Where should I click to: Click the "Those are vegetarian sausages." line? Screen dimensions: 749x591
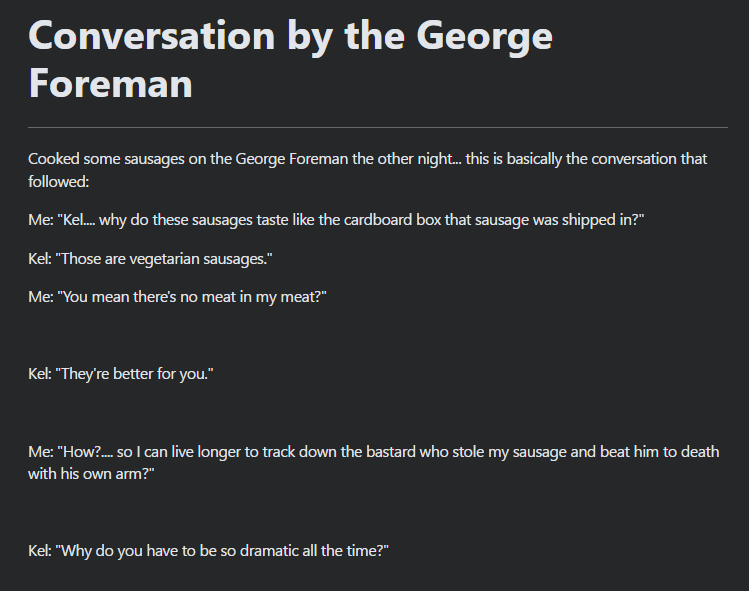151,259
